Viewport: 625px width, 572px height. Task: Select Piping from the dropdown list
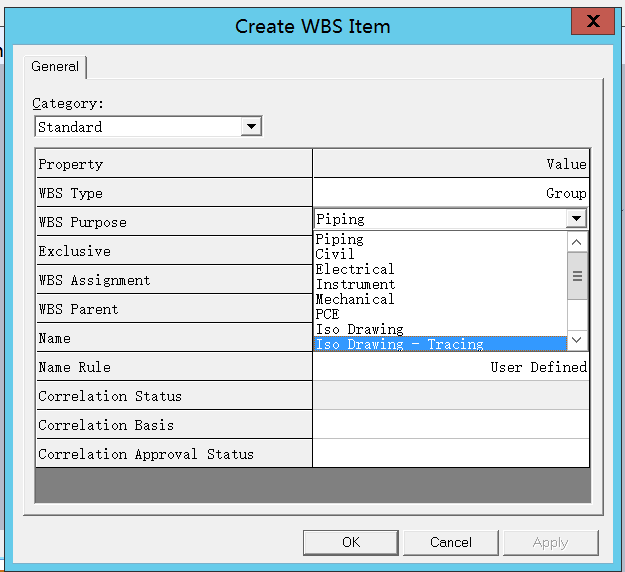pyautogui.click(x=440, y=239)
